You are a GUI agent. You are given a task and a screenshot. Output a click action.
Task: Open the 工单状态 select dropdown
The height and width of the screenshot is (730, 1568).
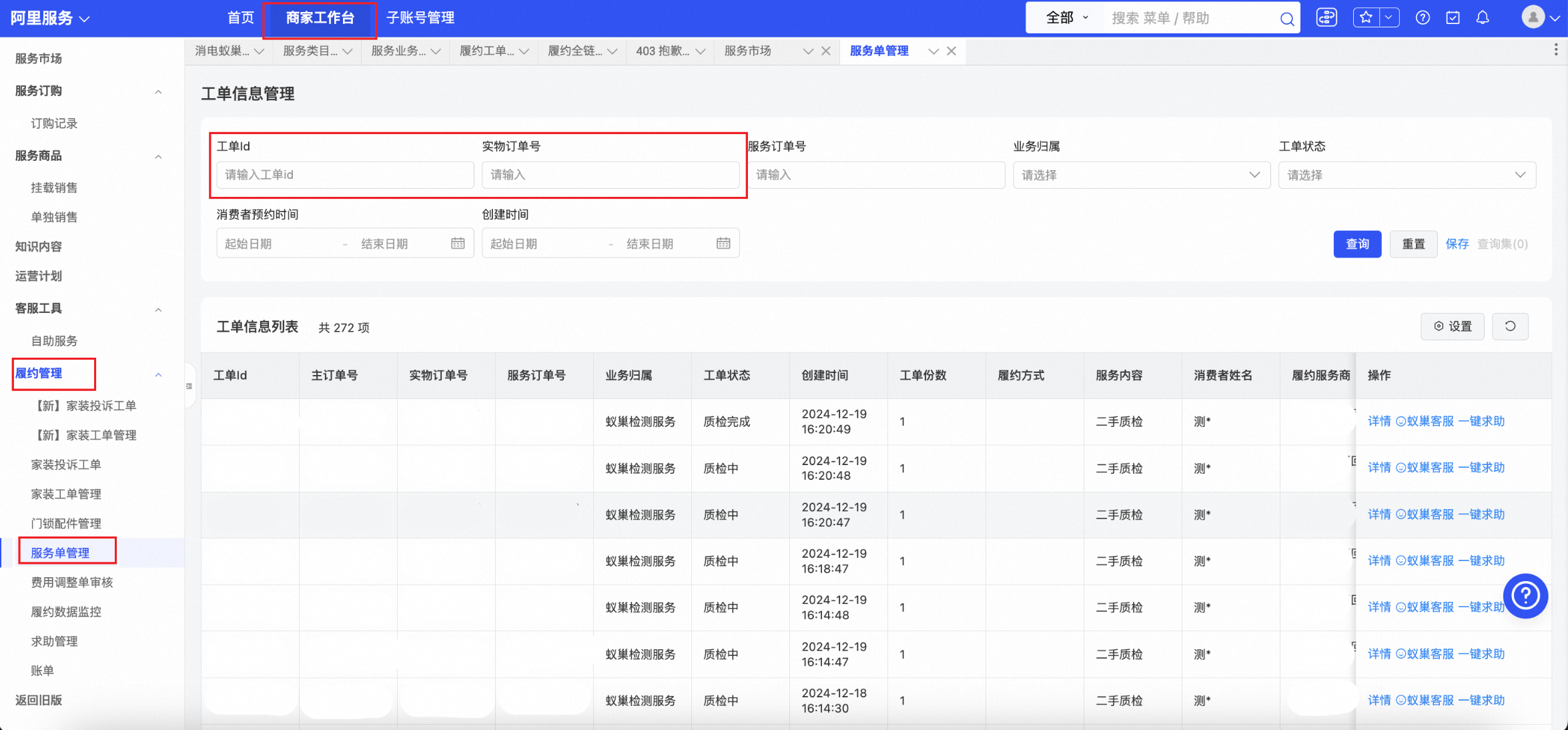pyautogui.click(x=1407, y=175)
